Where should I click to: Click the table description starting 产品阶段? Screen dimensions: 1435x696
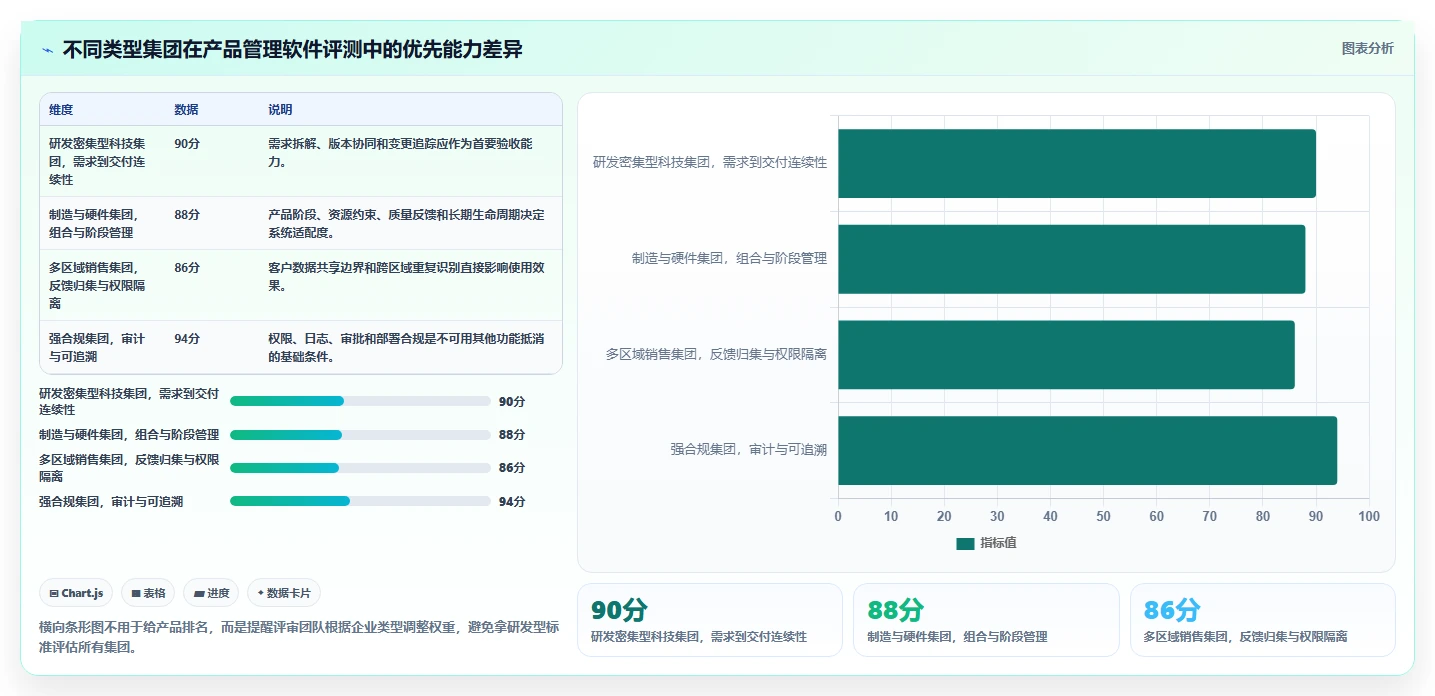click(406, 223)
